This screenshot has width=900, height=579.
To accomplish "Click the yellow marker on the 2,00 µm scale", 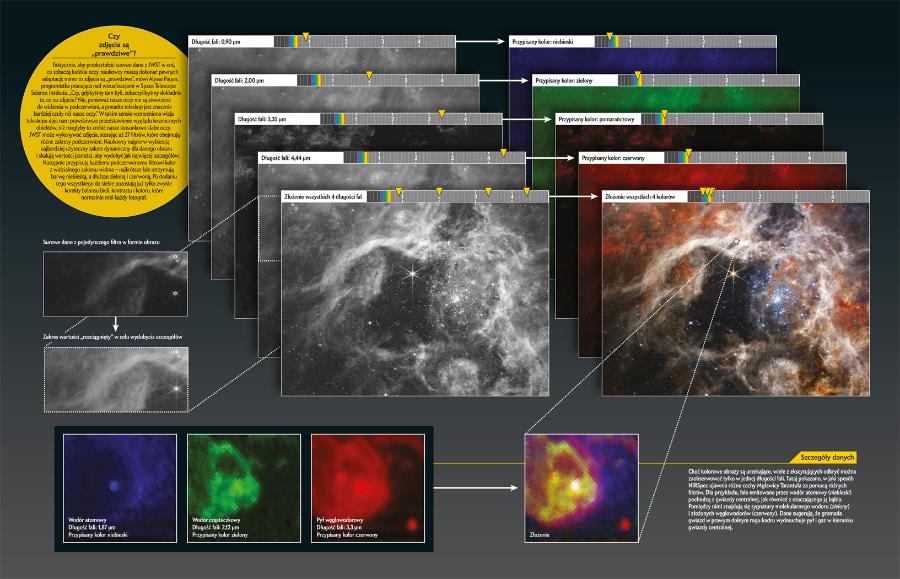I will [368, 75].
